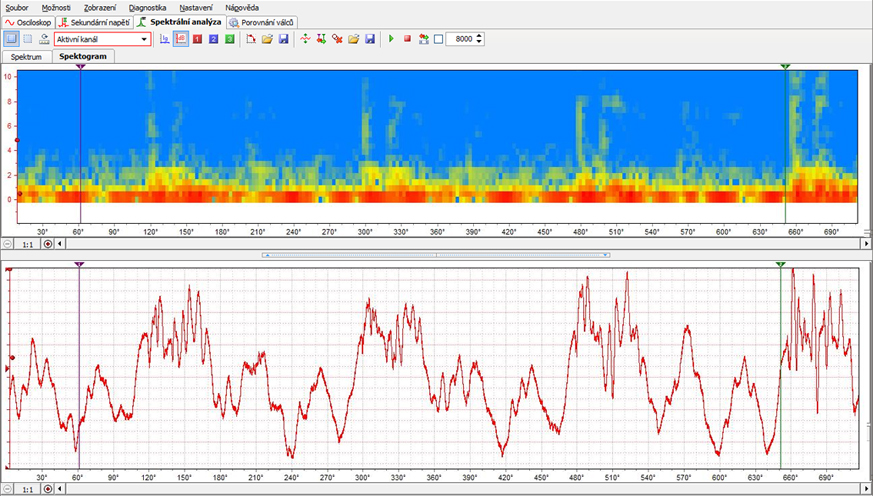
Task: Toggle the record circle beside spectrogram 1:1
Action: click(x=48, y=243)
